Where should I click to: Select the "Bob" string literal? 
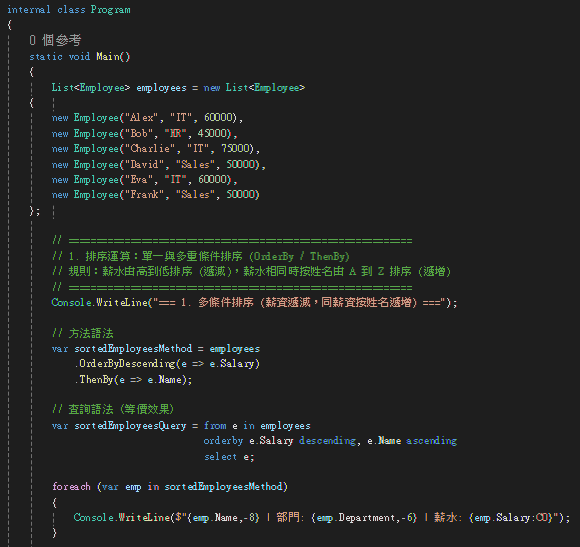tap(140, 133)
